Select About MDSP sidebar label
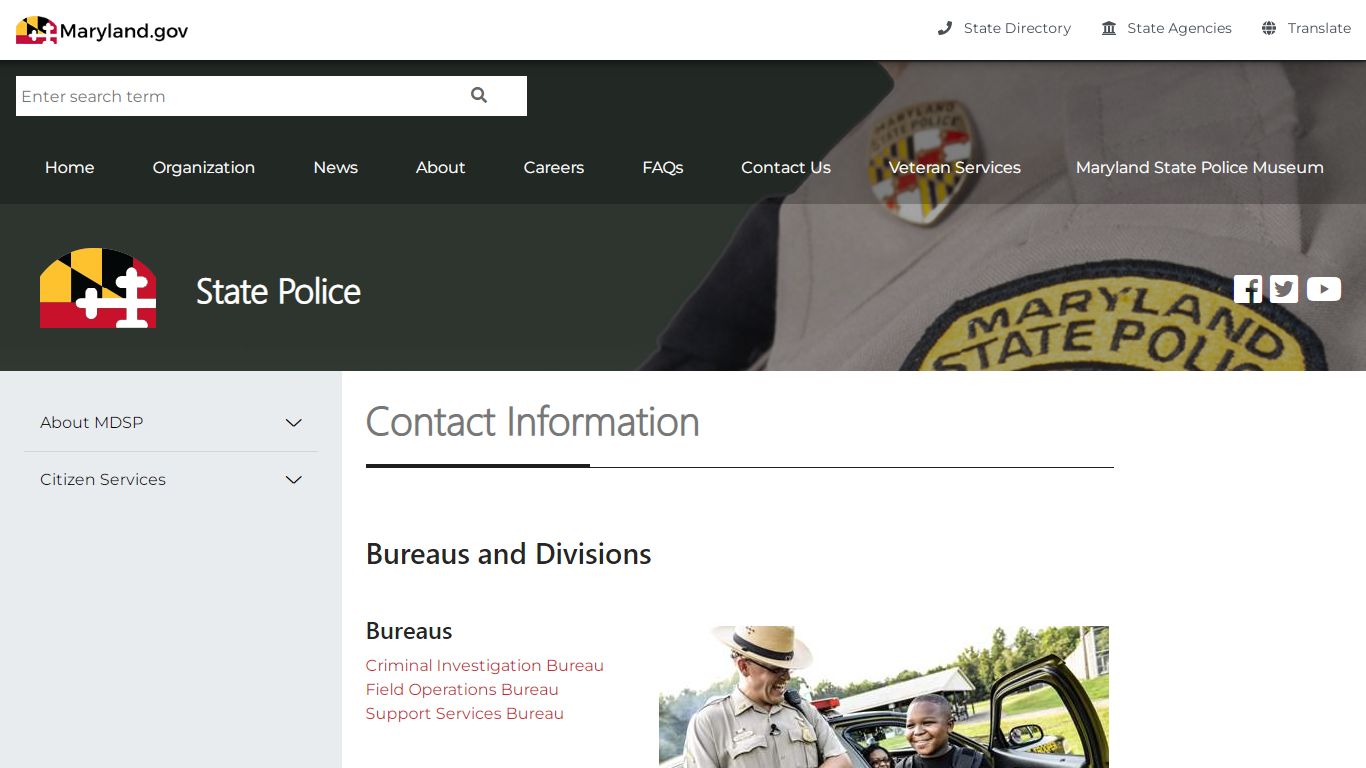 point(92,422)
